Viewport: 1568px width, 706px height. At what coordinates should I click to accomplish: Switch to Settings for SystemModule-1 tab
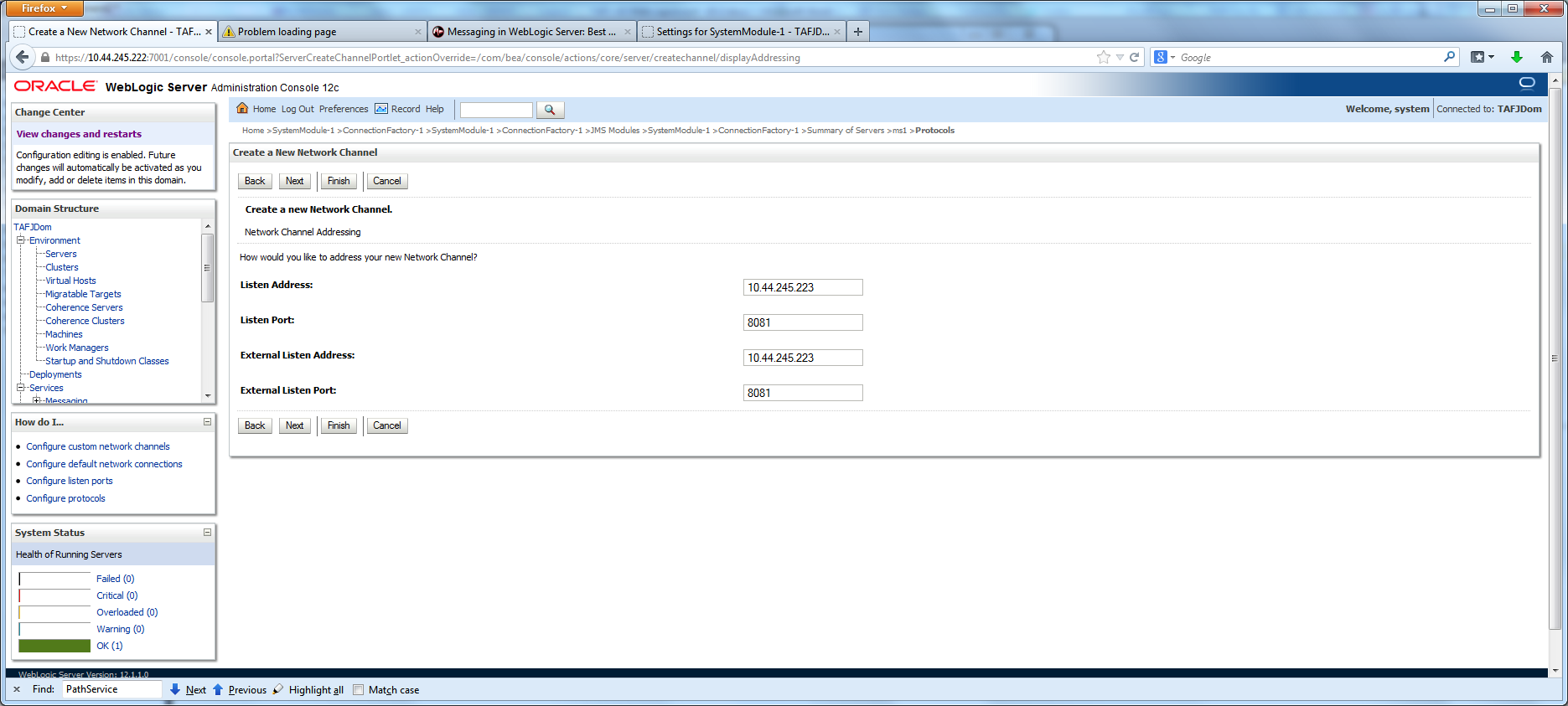(741, 32)
